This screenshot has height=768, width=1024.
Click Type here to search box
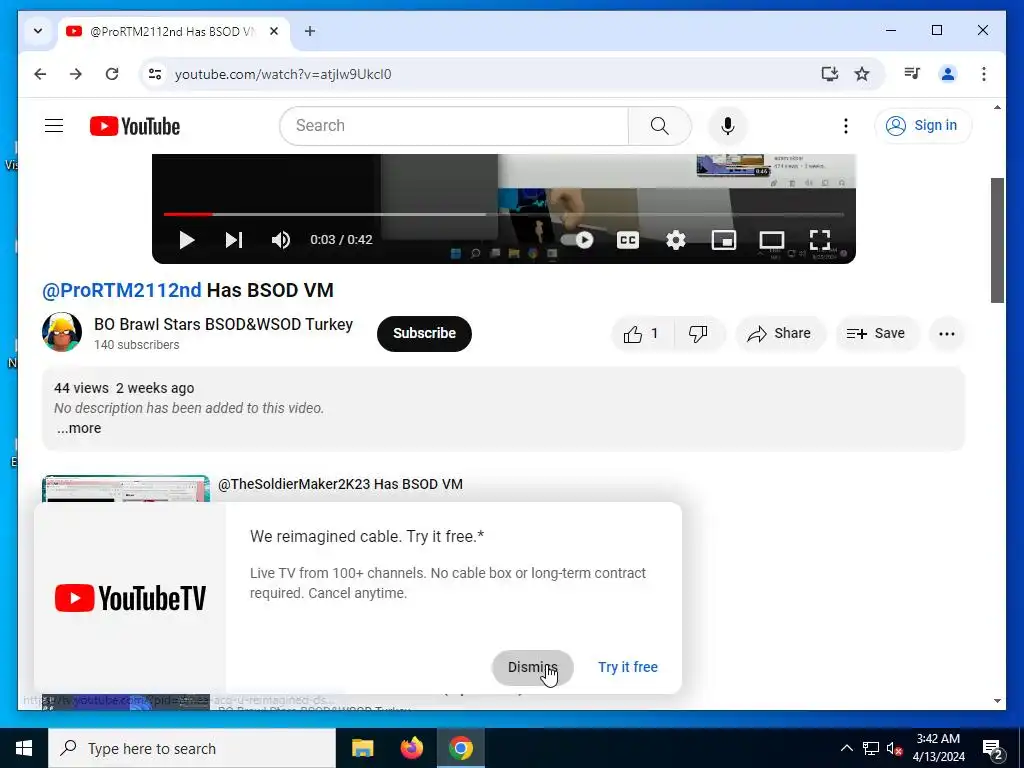point(192,748)
